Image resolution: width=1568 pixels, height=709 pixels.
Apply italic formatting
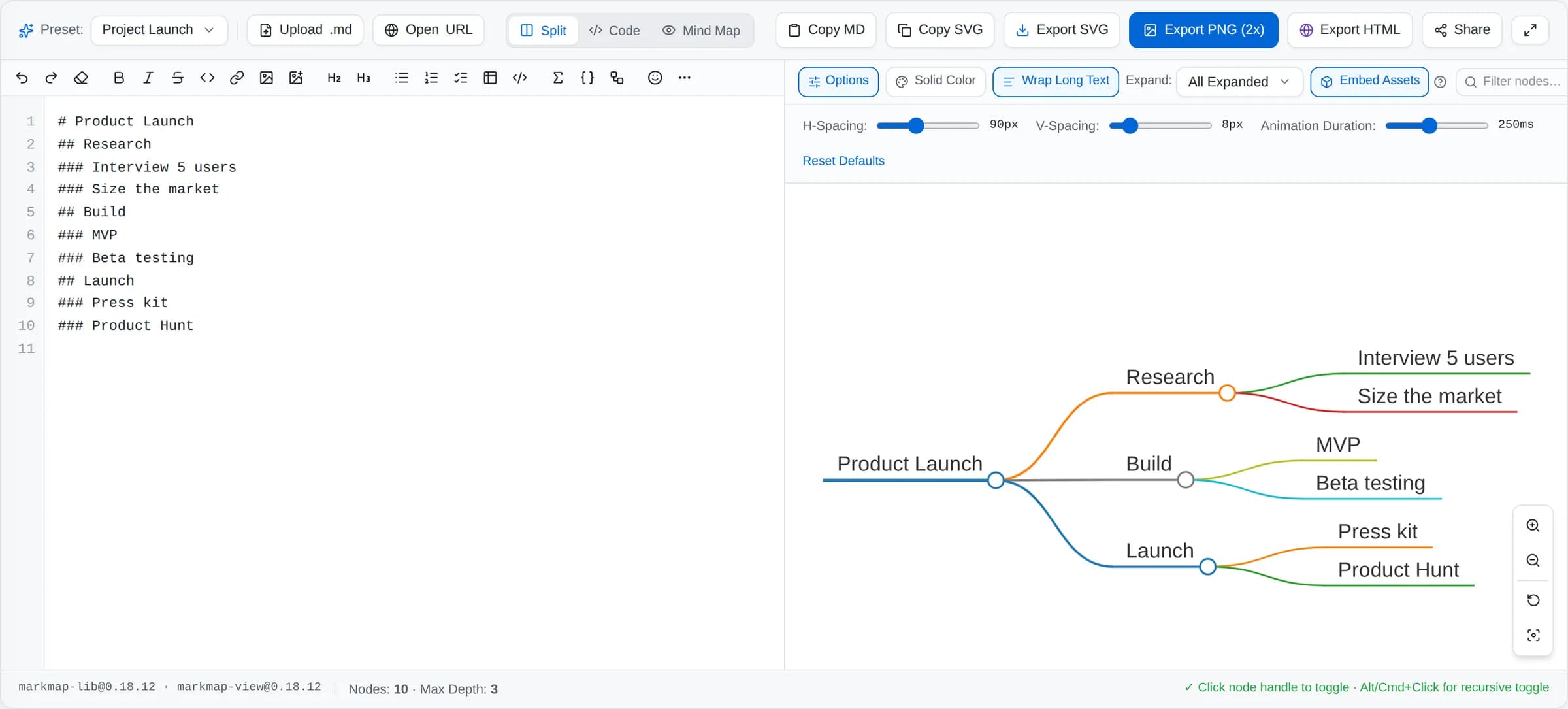pos(148,78)
